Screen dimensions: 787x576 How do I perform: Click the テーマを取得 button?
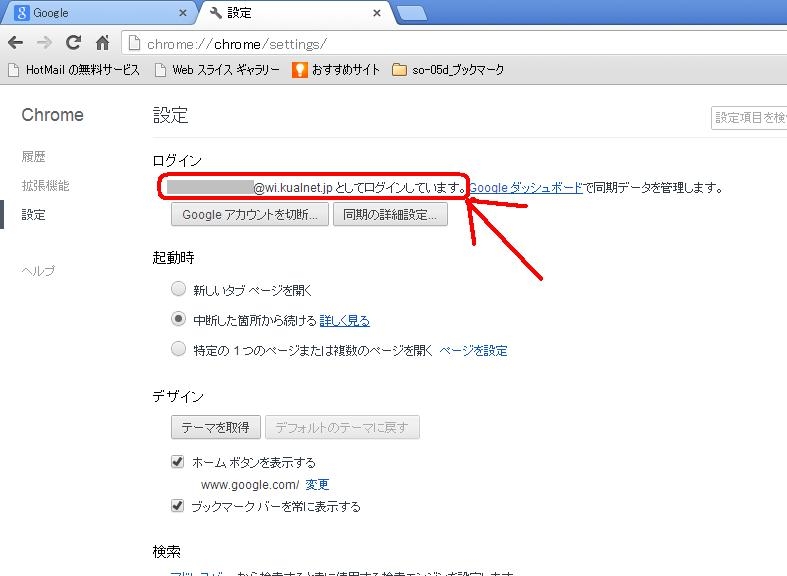point(216,427)
